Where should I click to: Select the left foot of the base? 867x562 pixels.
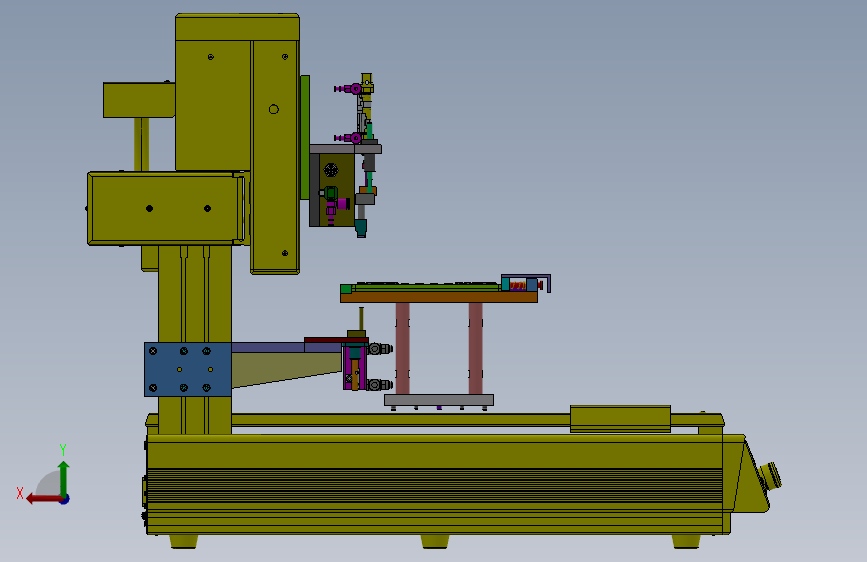coord(184,541)
